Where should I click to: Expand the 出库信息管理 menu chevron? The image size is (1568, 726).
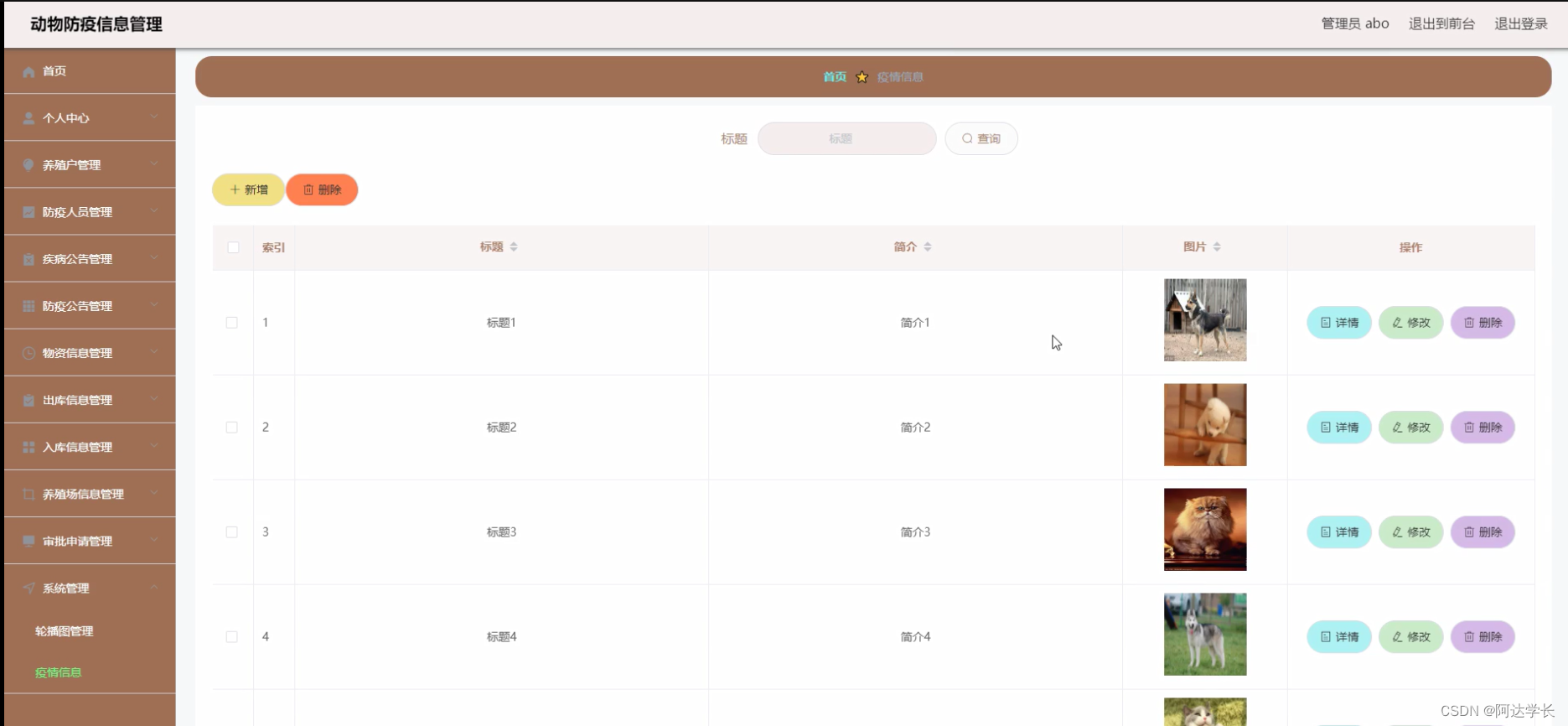154,399
